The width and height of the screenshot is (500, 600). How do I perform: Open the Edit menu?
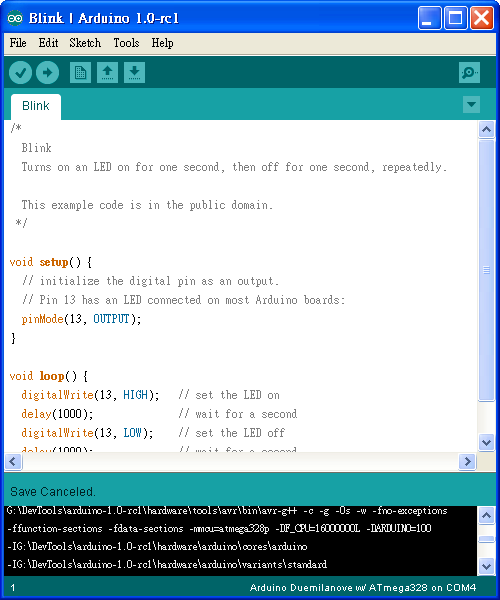pyautogui.click(x=48, y=43)
